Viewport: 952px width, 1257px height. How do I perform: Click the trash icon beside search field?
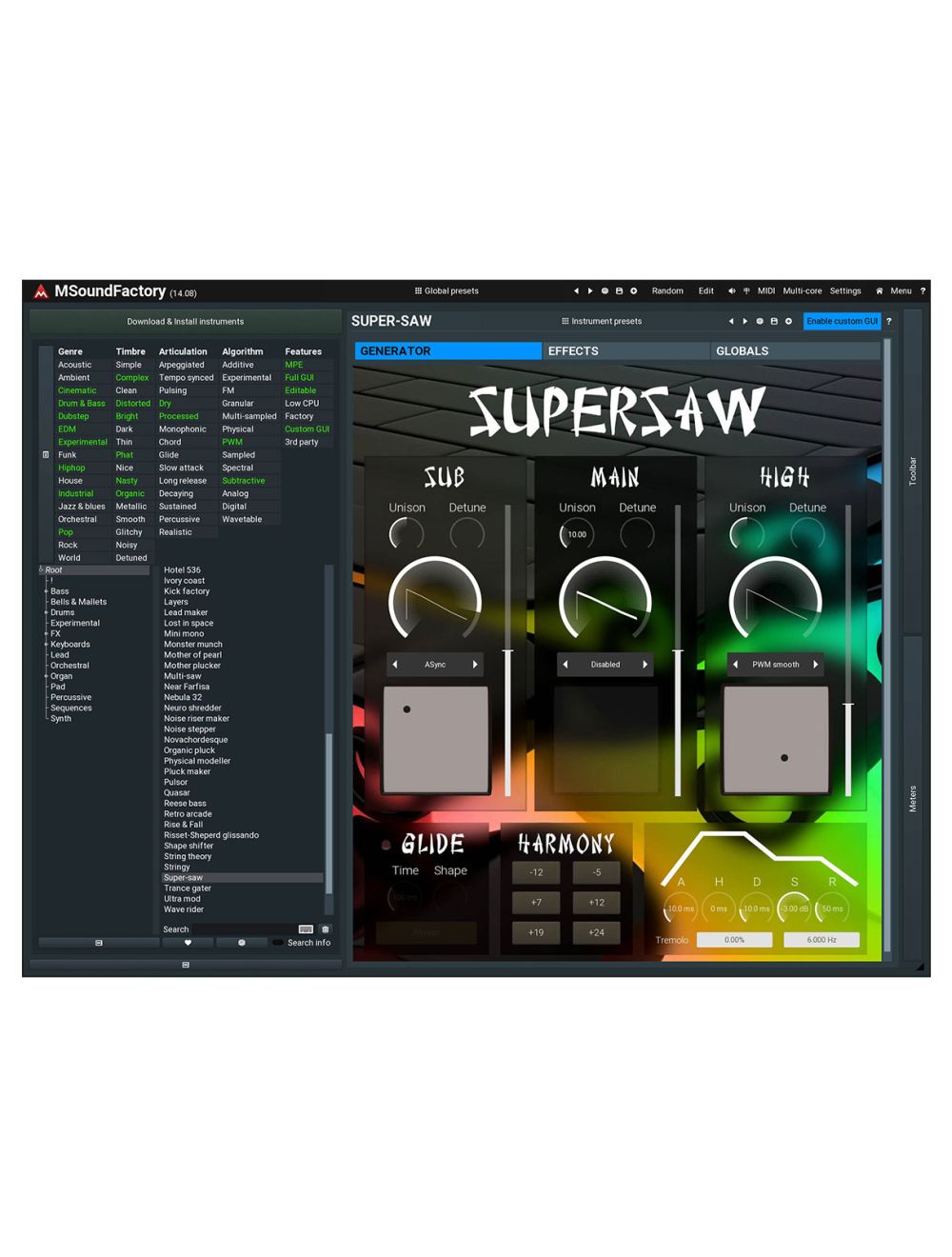(326, 929)
